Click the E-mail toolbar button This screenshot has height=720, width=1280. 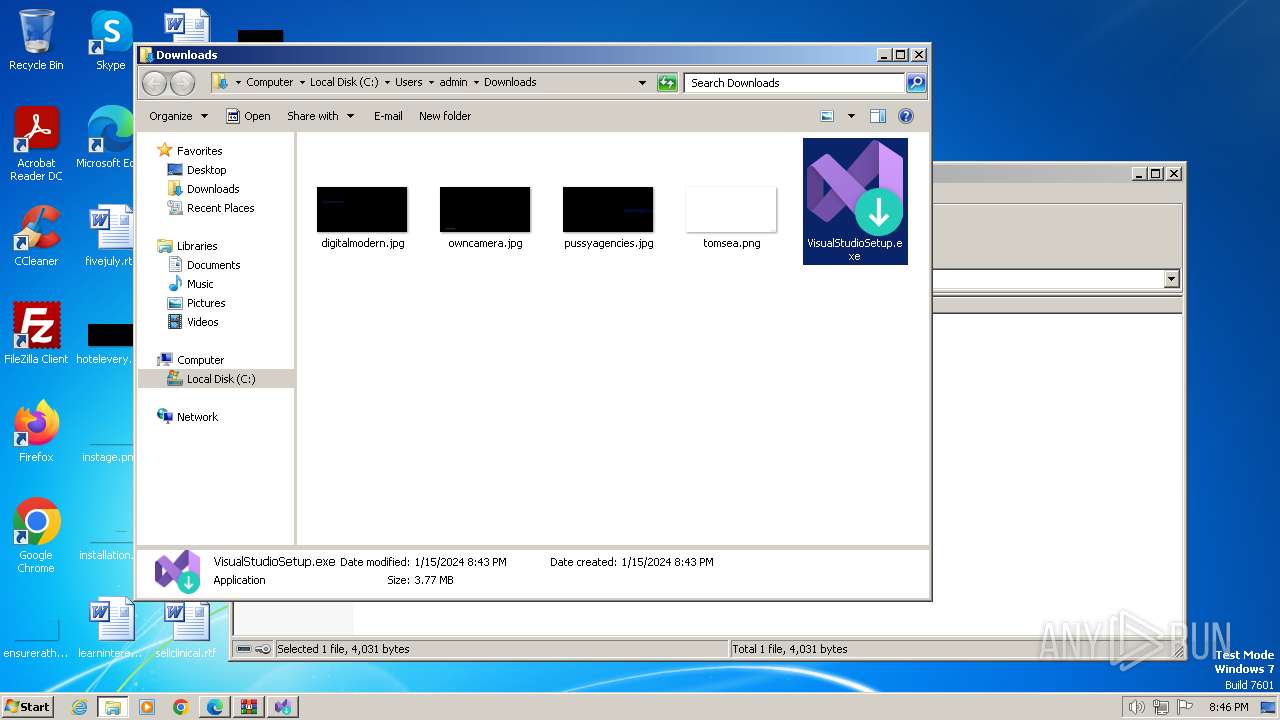tap(388, 116)
